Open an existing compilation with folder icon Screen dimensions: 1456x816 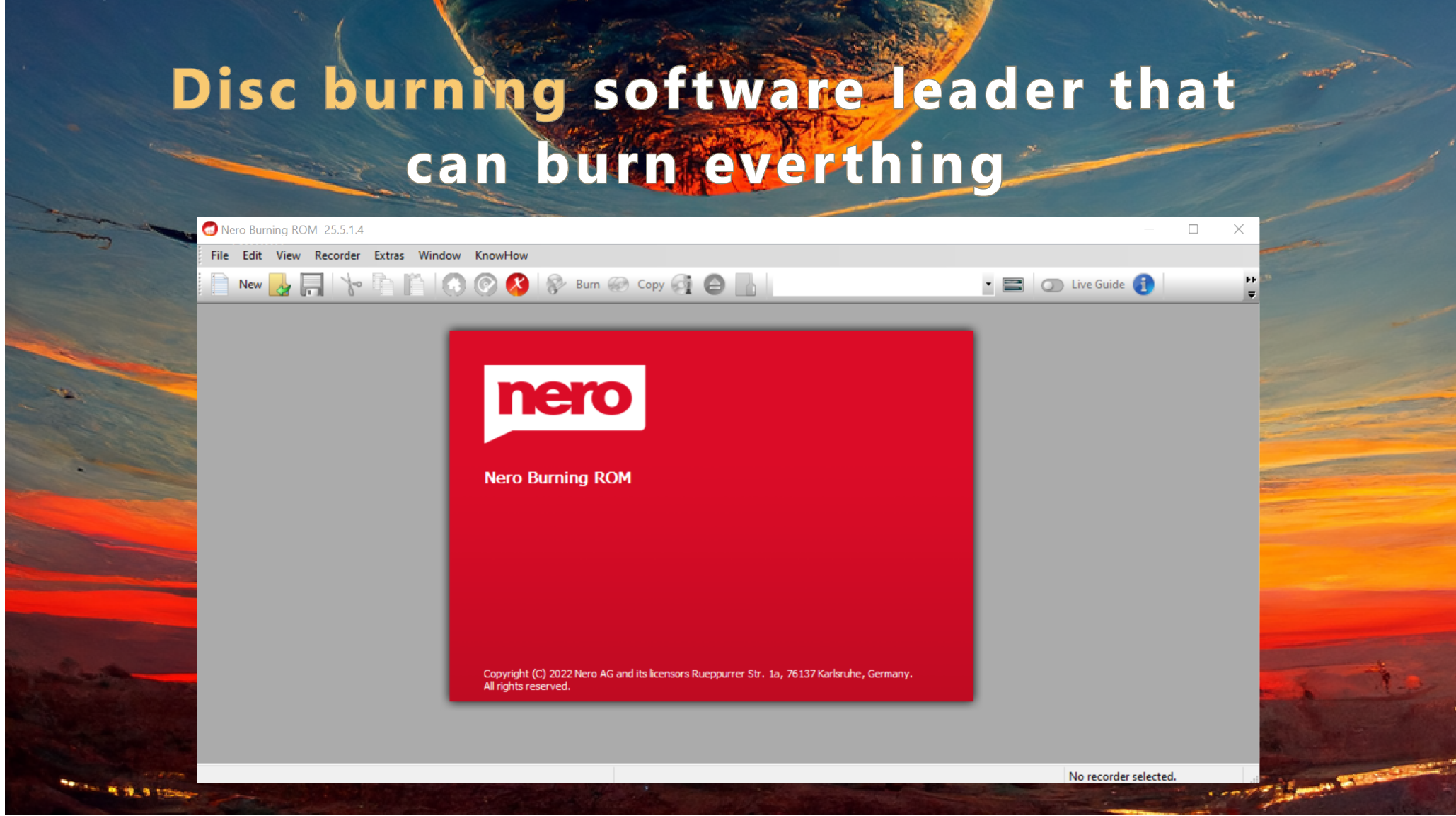(280, 285)
